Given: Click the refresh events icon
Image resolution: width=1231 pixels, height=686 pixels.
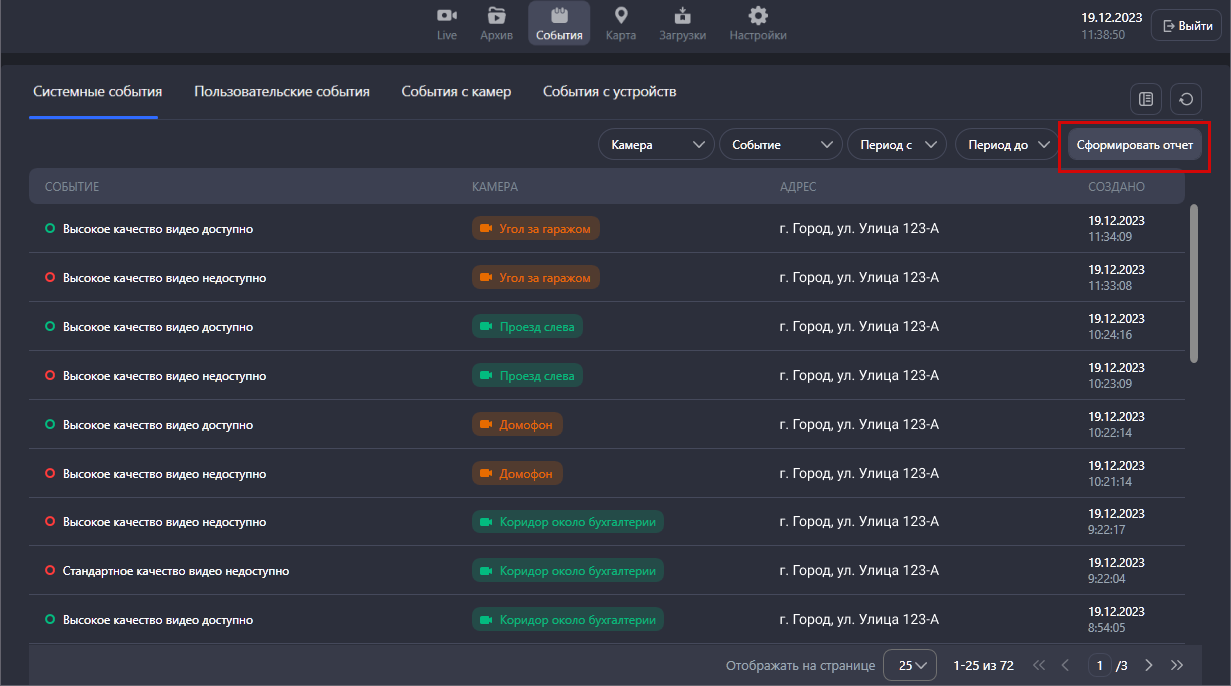Looking at the screenshot, I should coord(1186,99).
